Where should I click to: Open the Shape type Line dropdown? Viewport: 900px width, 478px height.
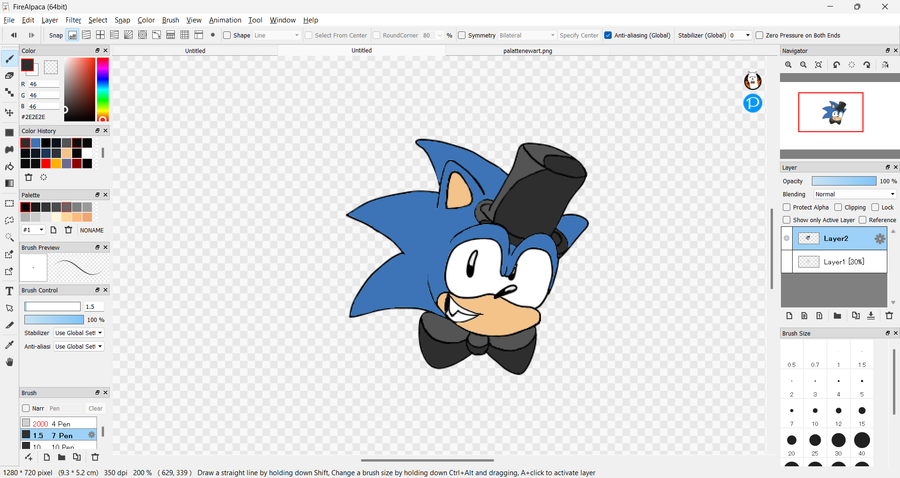pos(275,35)
